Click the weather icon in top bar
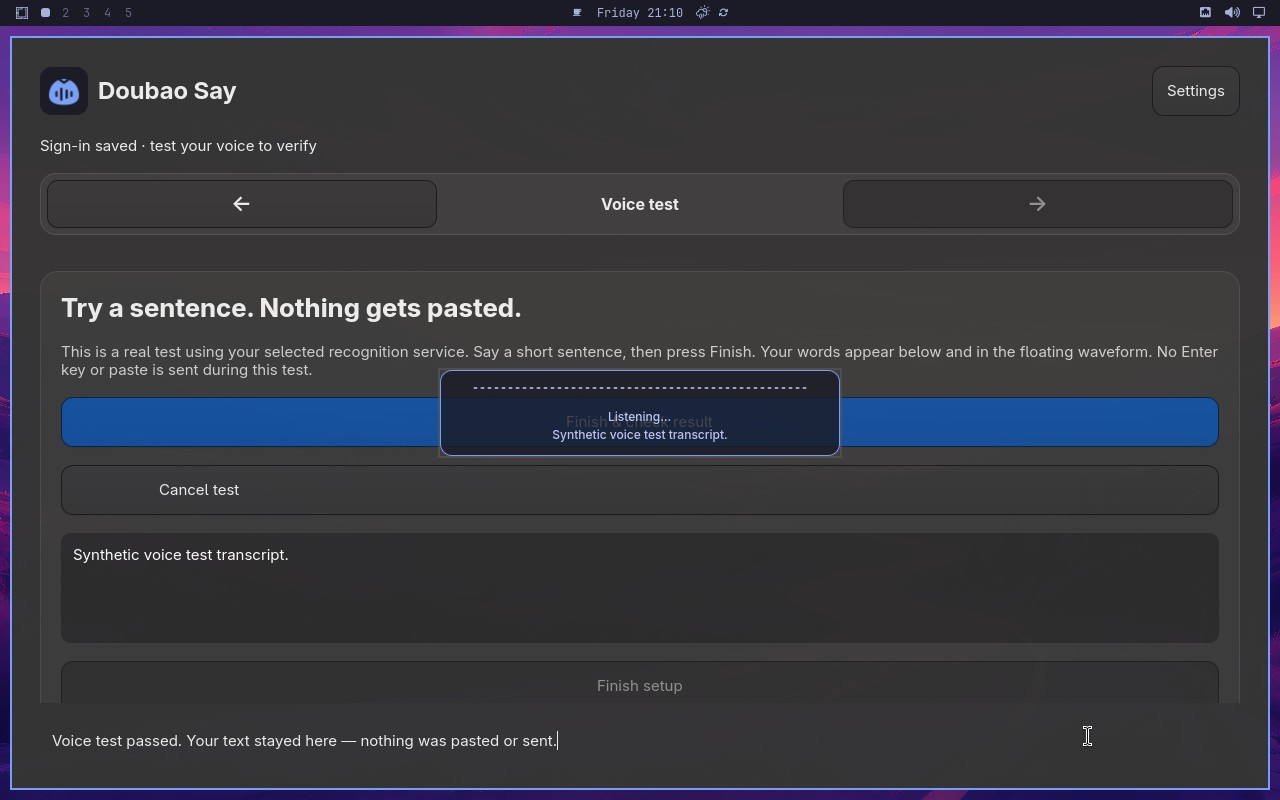Image resolution: width=1280 pixels, height=800 pixels. point(703,13)
